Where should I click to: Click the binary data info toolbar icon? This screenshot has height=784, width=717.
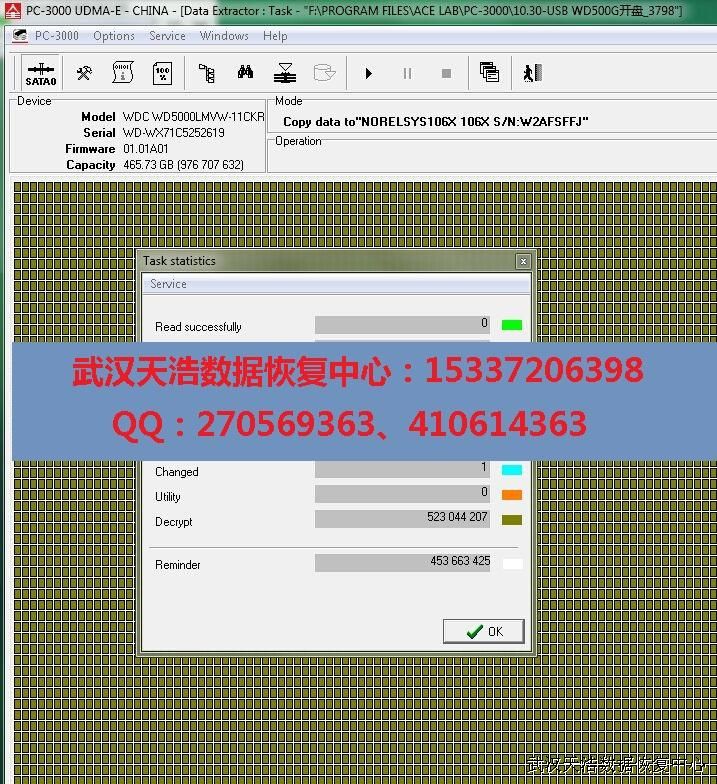click(x=123, y=73)
